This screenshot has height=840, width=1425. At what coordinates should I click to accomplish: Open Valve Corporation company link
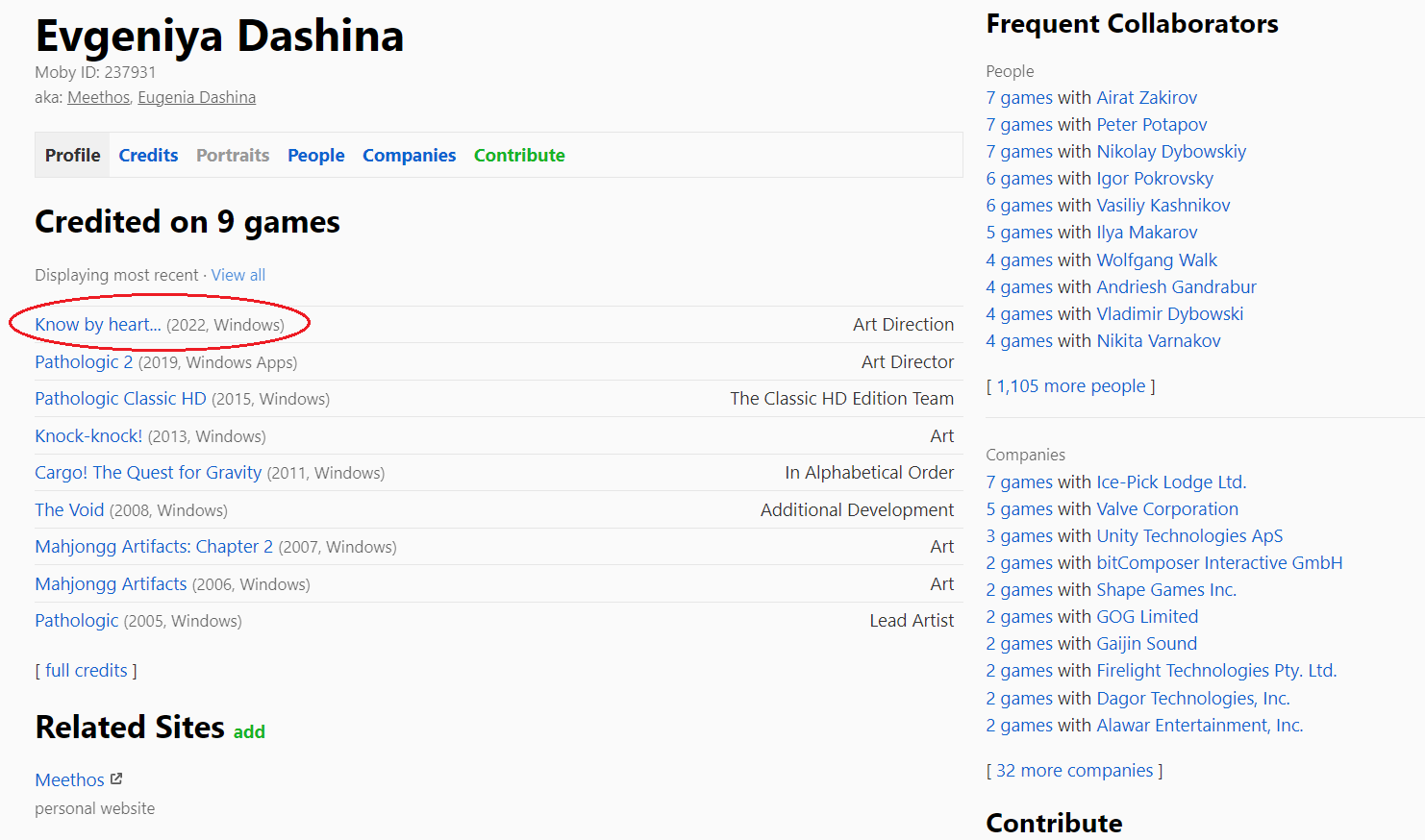point(1167,509)
